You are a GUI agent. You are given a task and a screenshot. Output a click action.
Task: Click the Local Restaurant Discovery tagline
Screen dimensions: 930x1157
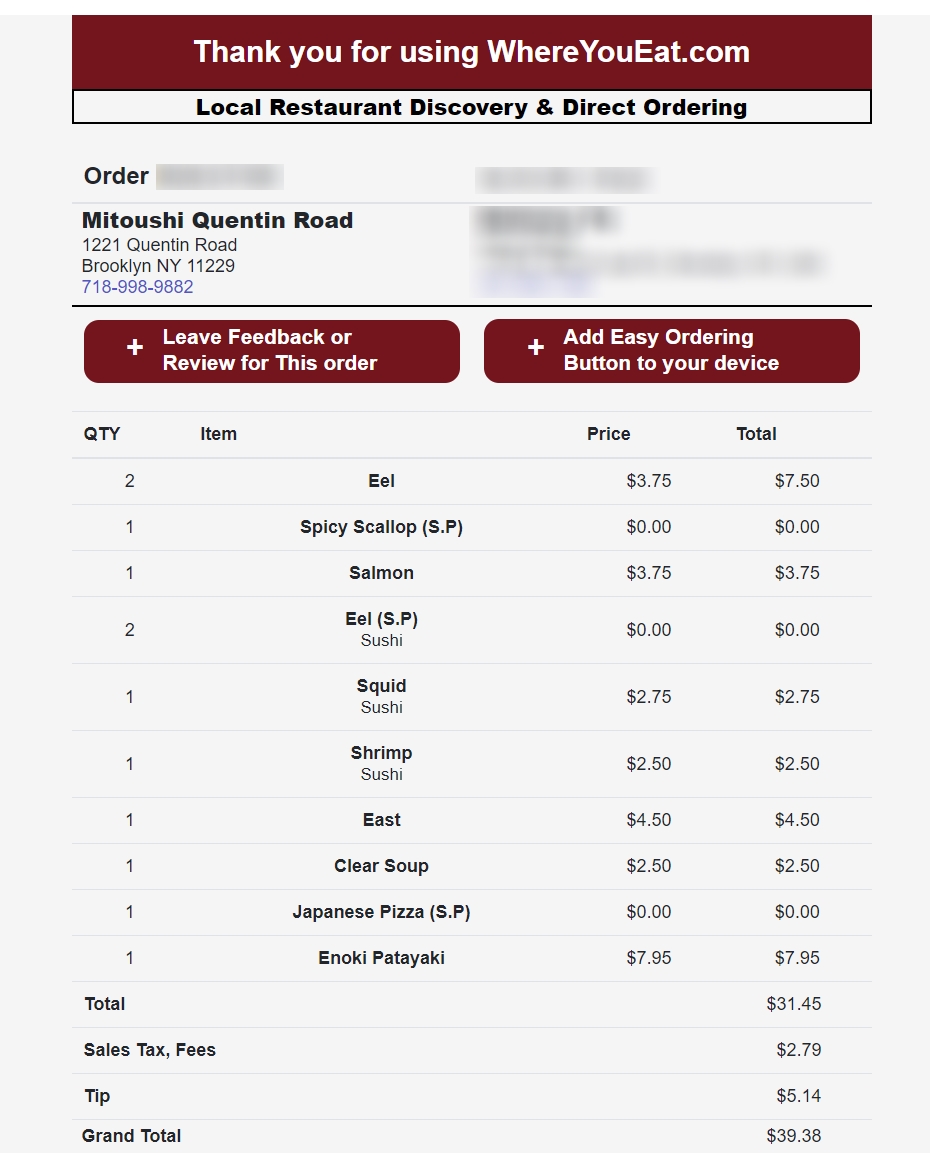471,107
